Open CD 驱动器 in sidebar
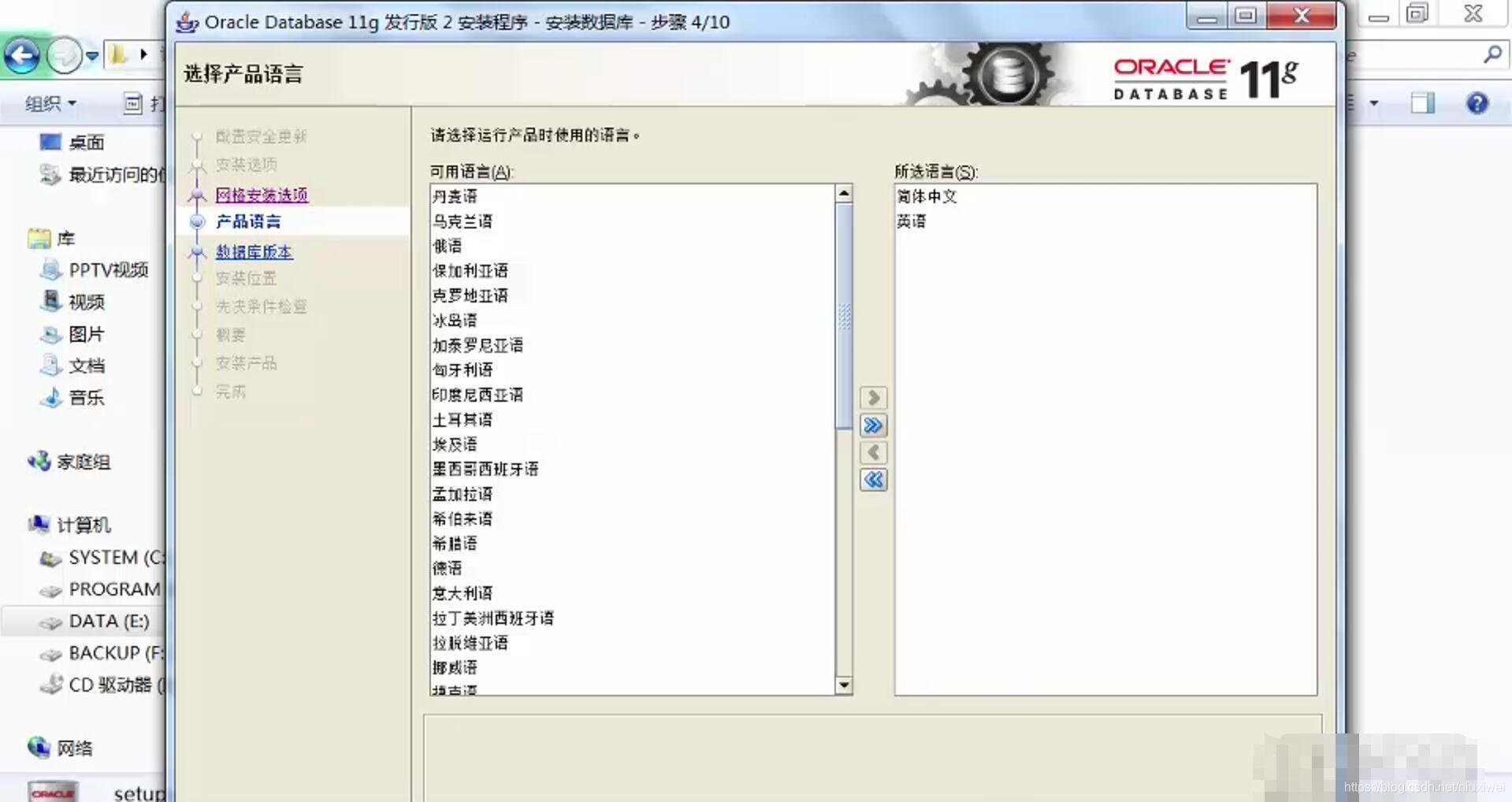 [102, 685]
